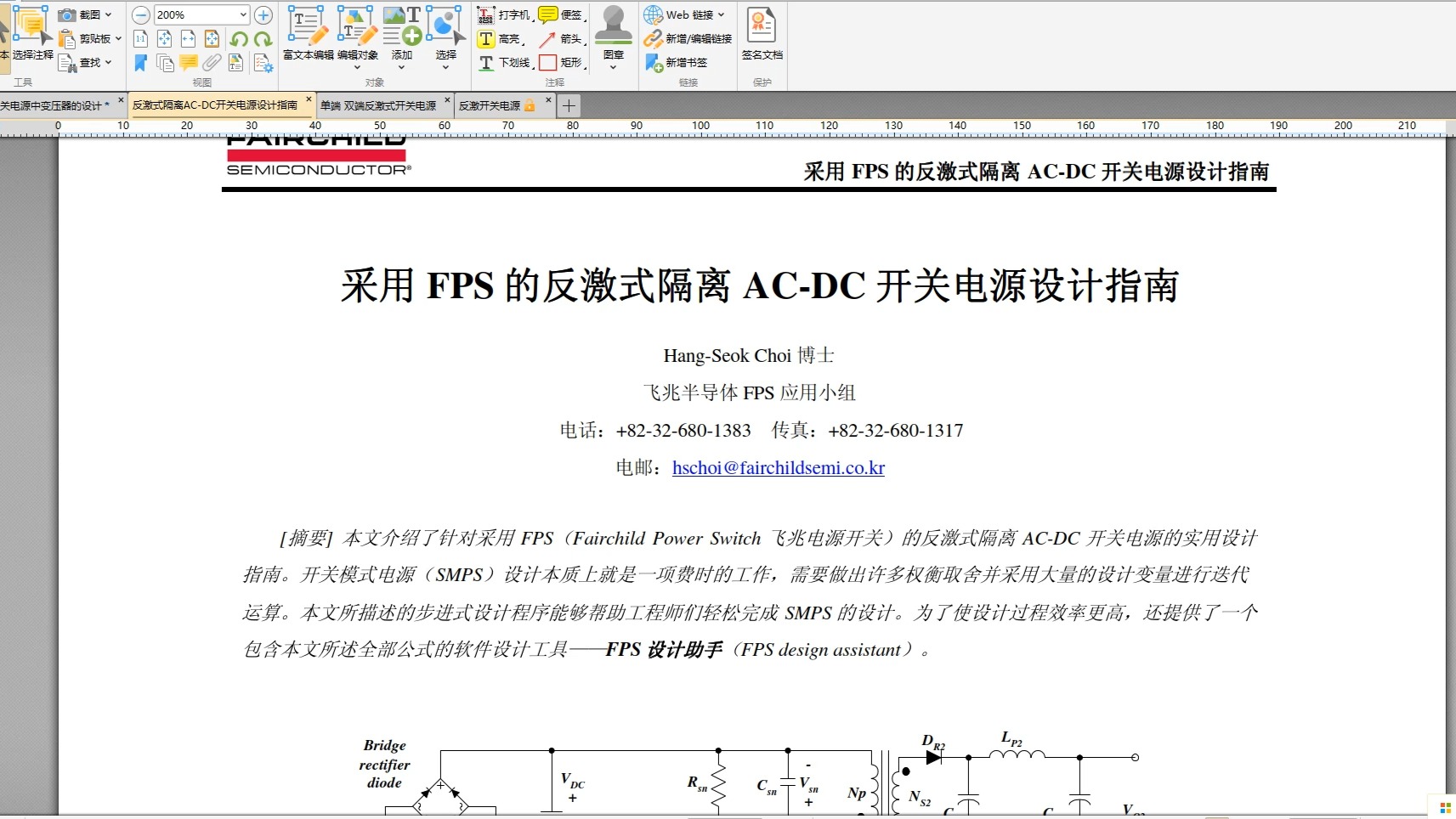Screen dimensions: 1456x819
Task: Click the horizontal ruler at mark 100
Action: [700, 126]
